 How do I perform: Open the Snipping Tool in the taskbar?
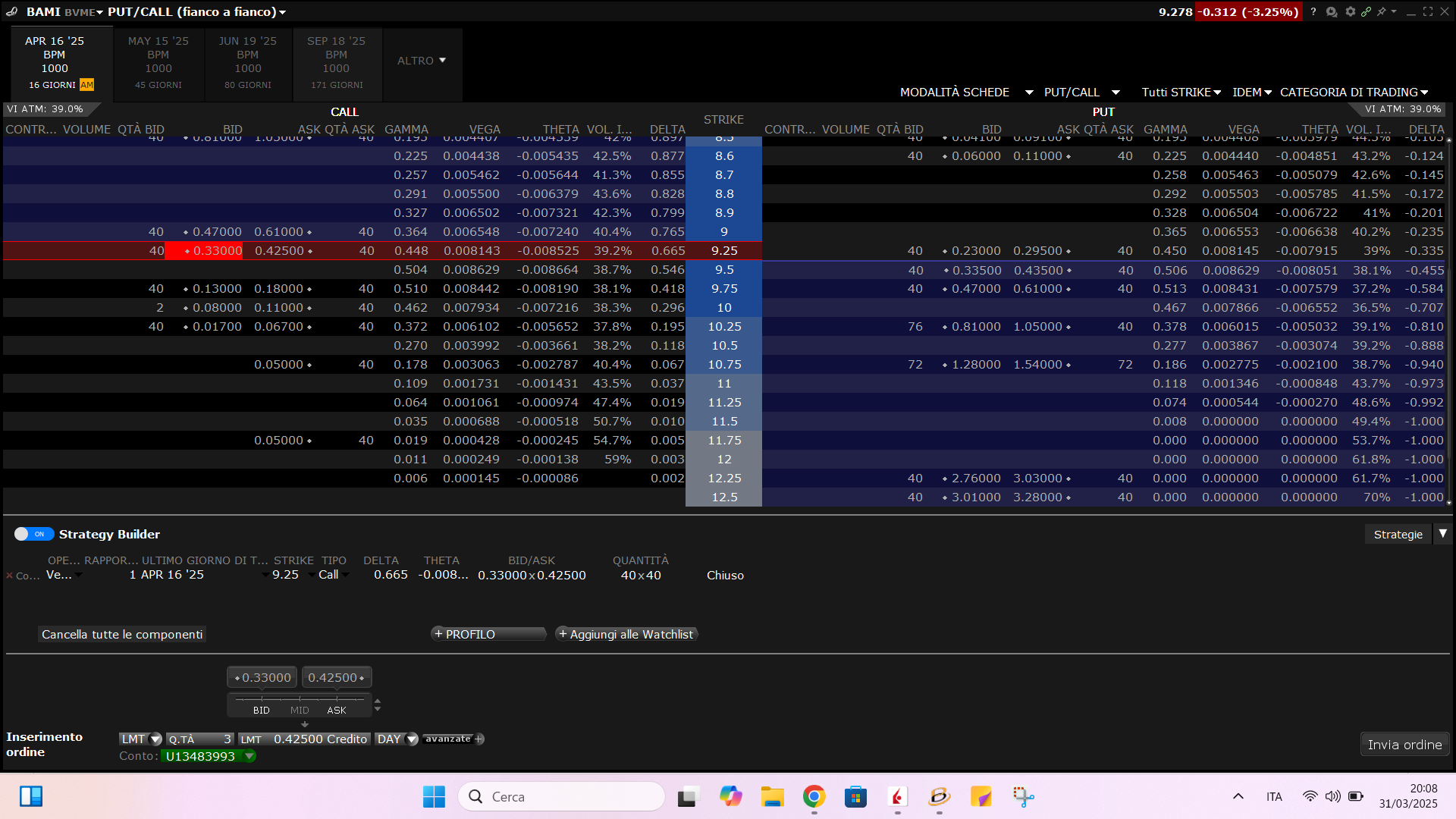point(1023,796)
